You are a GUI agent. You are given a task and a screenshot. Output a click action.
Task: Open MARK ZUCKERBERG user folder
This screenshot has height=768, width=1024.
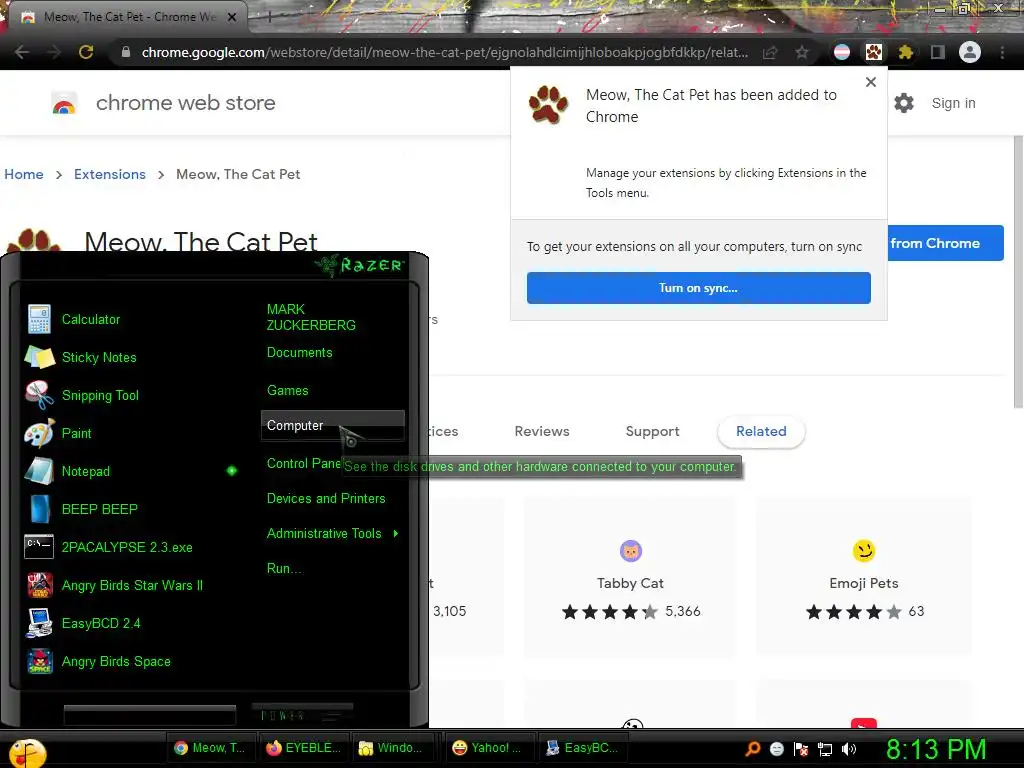311,317
